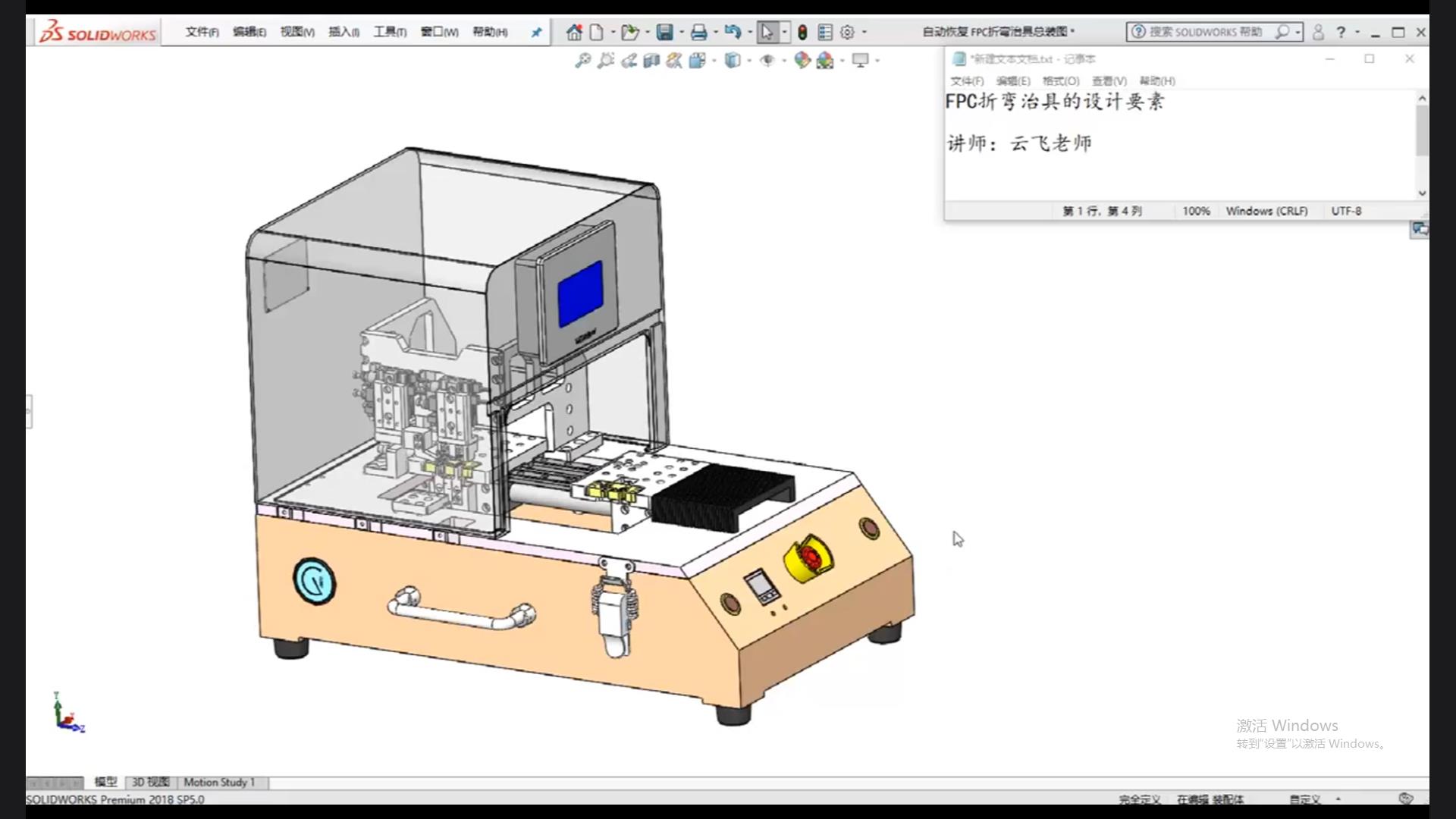
Task: Click Notepad vertical scrollbar up arrow
Action: coord(1422,99)
